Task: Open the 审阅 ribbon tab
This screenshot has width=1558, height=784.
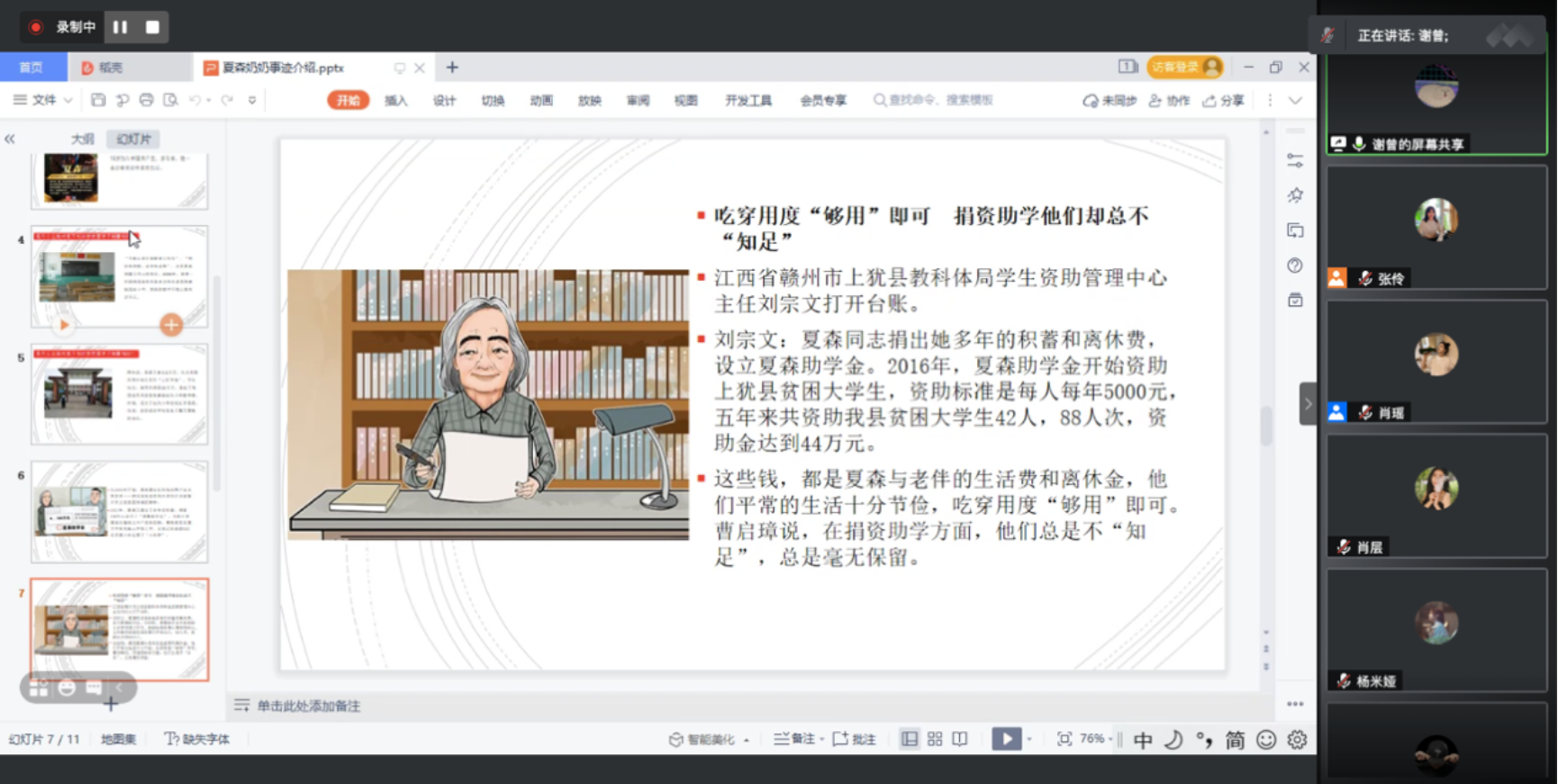Action: point(638,101)
